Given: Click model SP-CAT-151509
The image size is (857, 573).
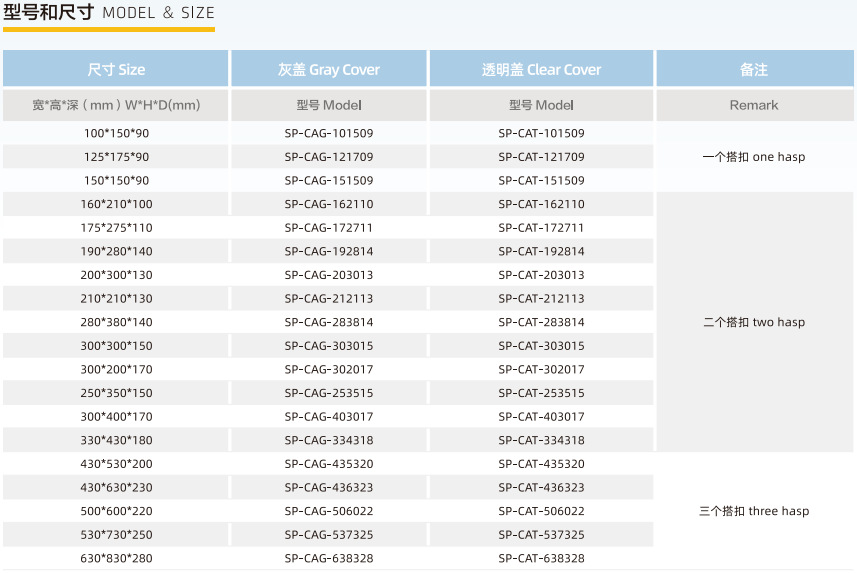Looking at the screenshot, I should 541,180.
